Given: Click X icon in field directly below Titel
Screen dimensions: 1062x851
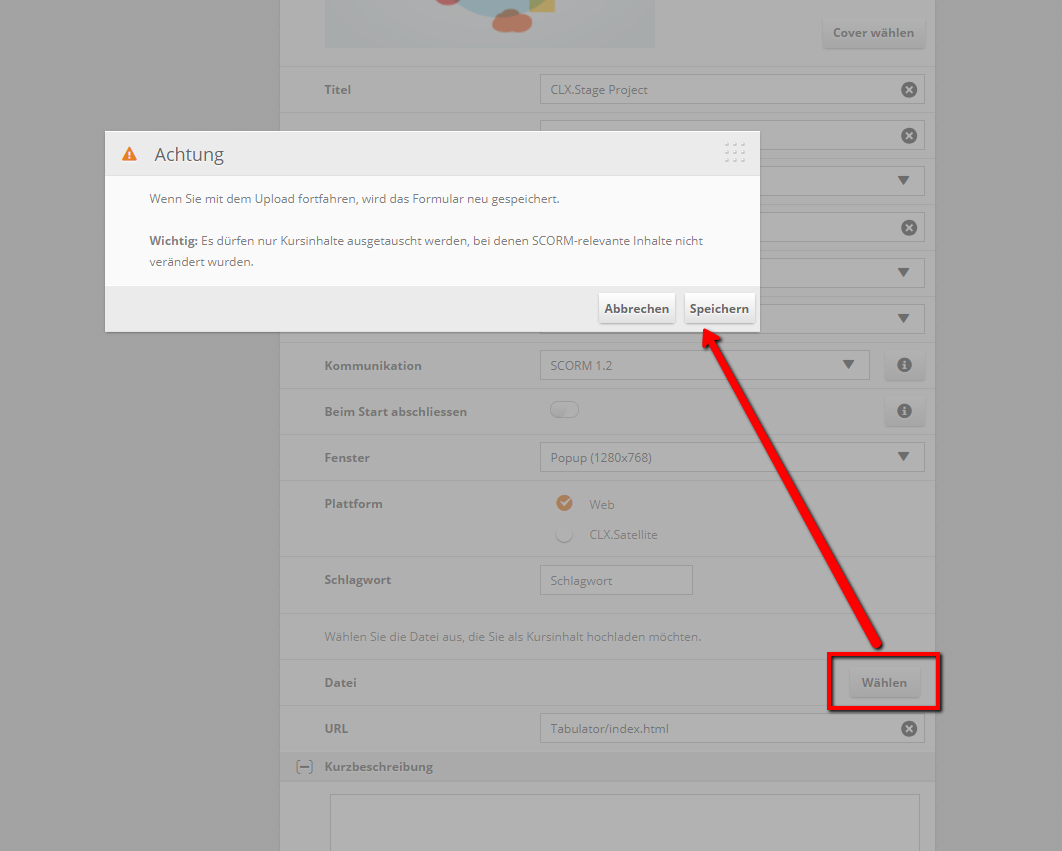Looking at the screenshot, I should coord(908,136).
